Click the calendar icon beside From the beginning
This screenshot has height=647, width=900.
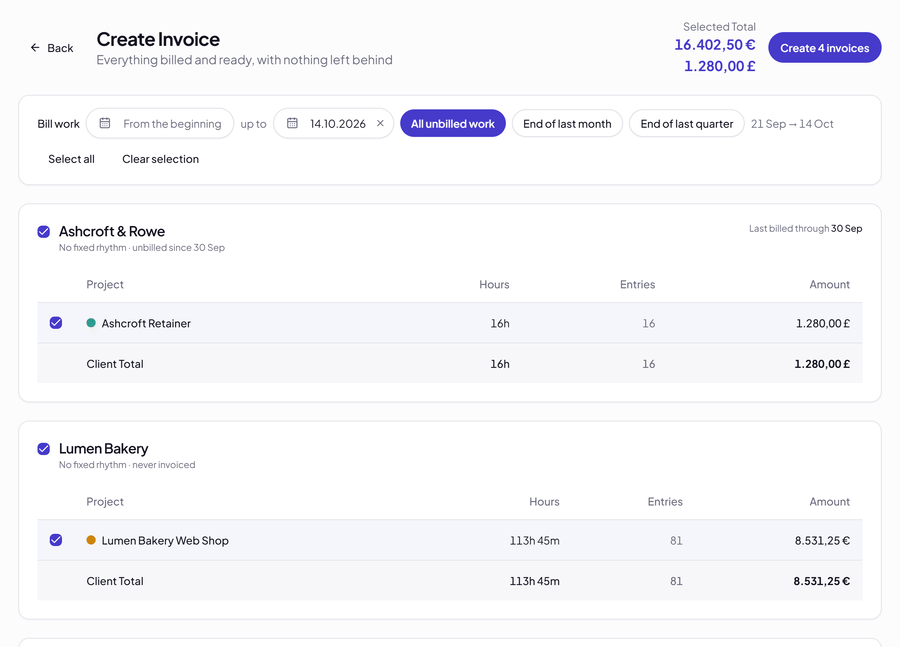pos(104,123)
